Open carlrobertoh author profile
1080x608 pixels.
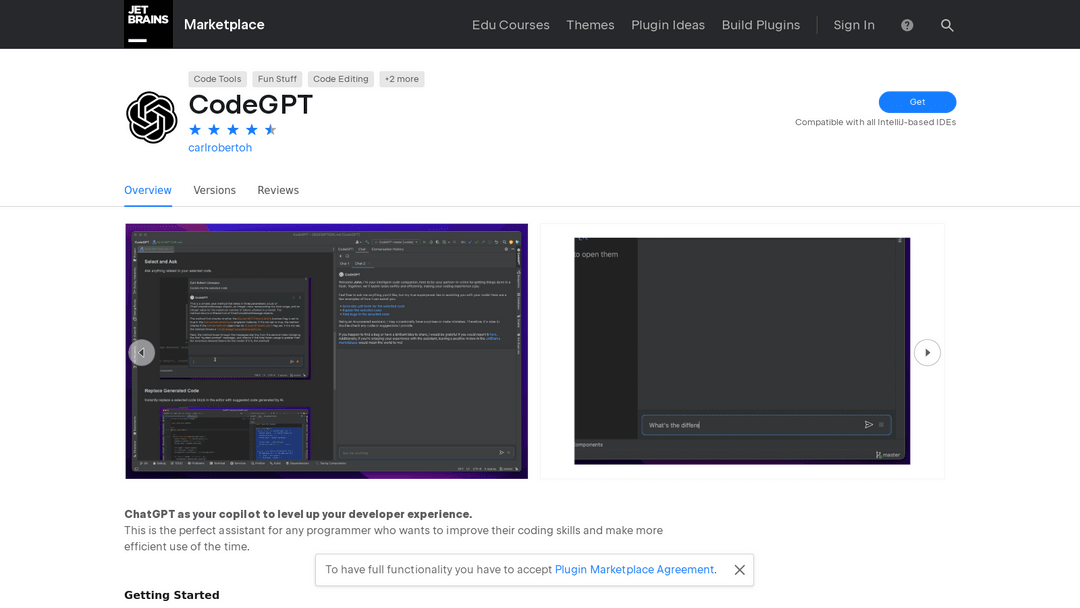[x=220, y=147]
